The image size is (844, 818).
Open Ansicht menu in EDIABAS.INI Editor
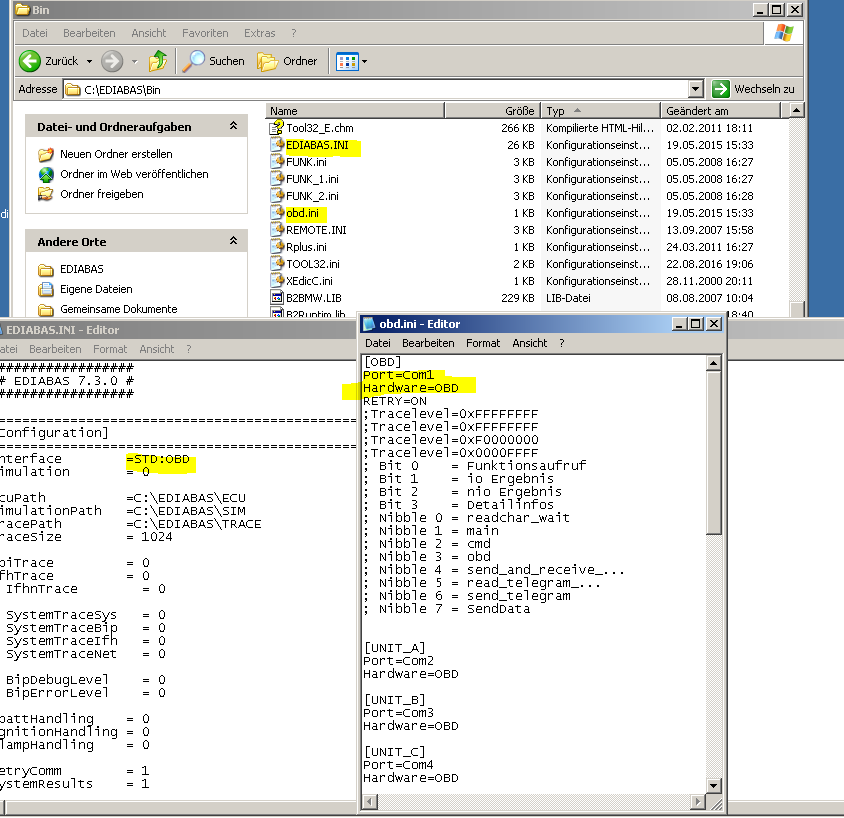click(x=157, y=349)
